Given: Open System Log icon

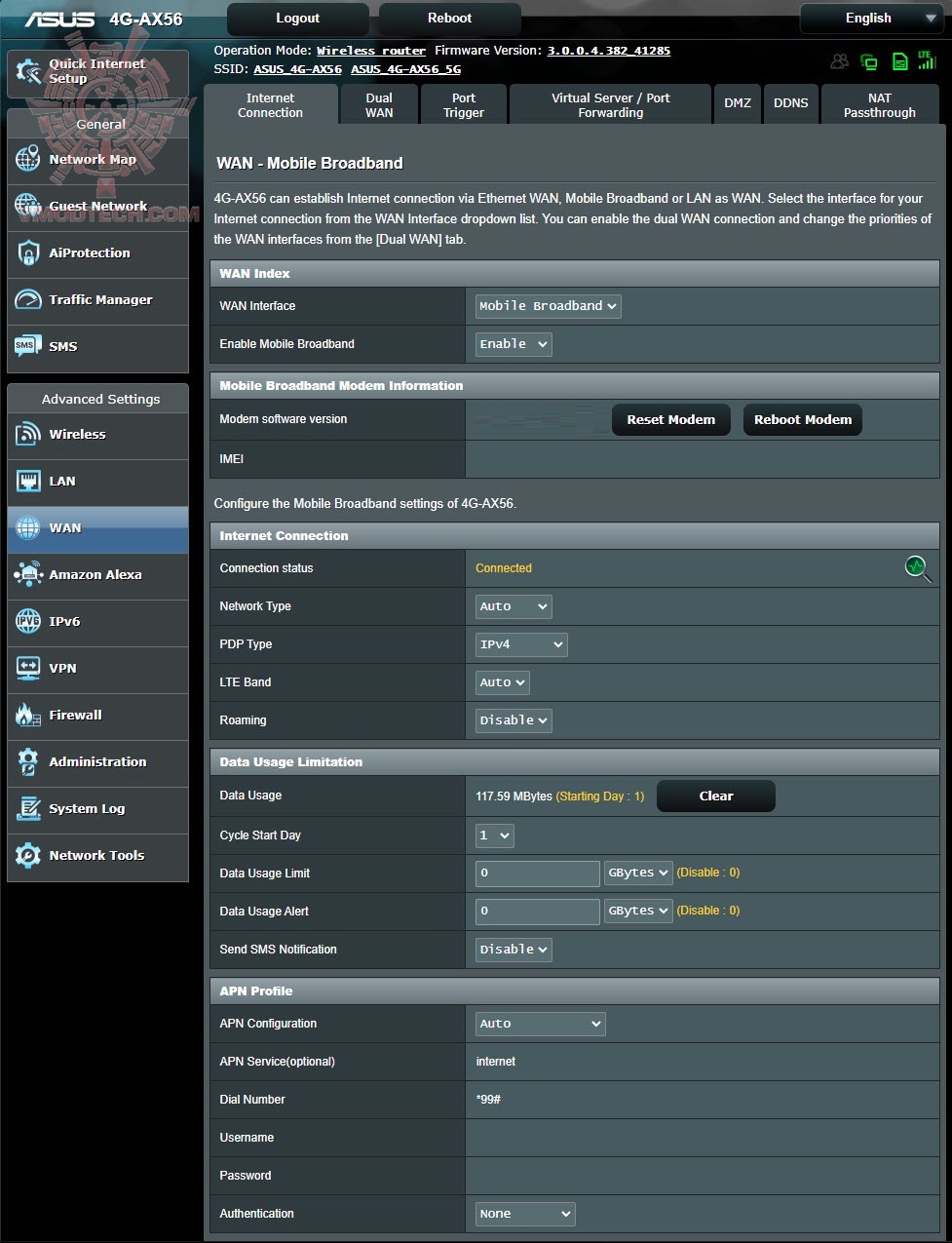Looking at the screenshot, I should click(28, 809).
